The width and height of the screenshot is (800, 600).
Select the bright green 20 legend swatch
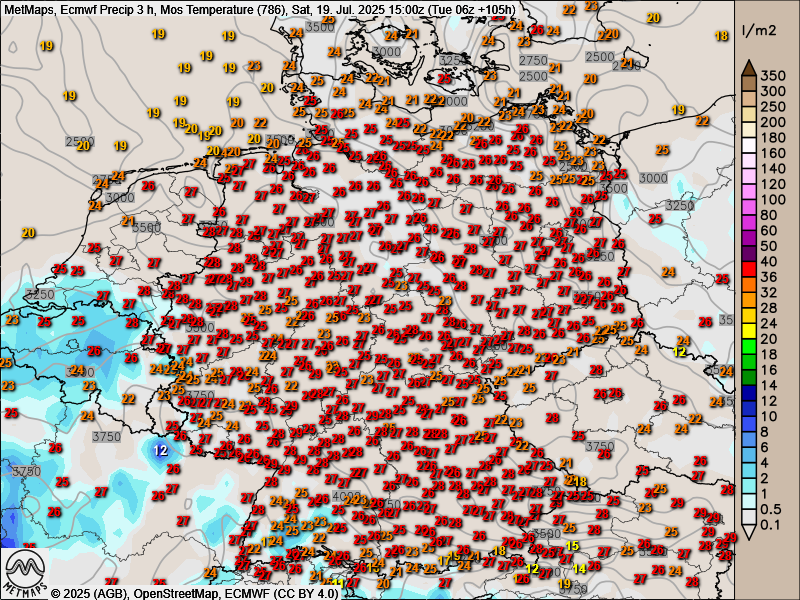click(747, 337)
